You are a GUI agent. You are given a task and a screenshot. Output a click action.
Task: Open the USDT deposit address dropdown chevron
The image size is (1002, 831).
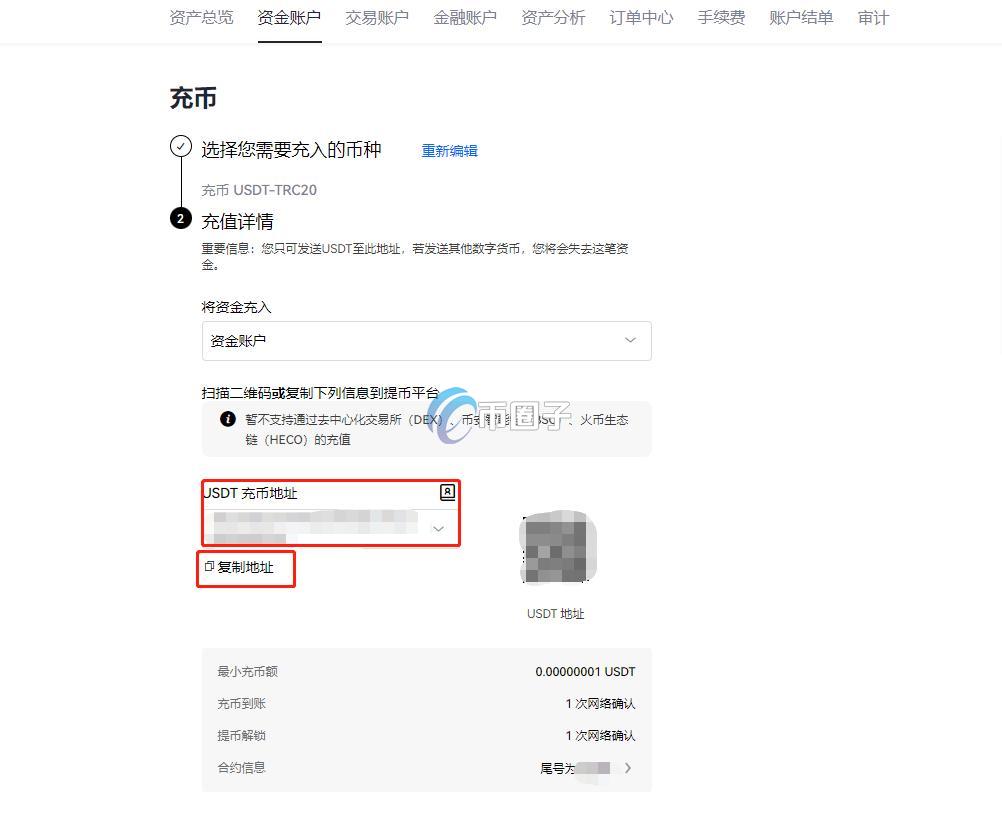coord(438,528)
